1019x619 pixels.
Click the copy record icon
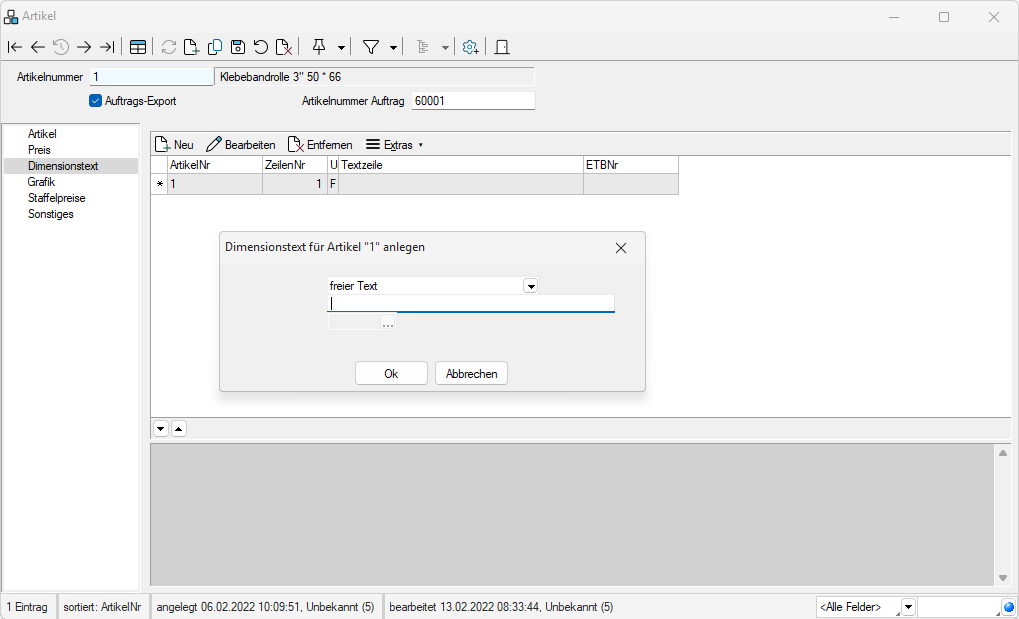215,47
